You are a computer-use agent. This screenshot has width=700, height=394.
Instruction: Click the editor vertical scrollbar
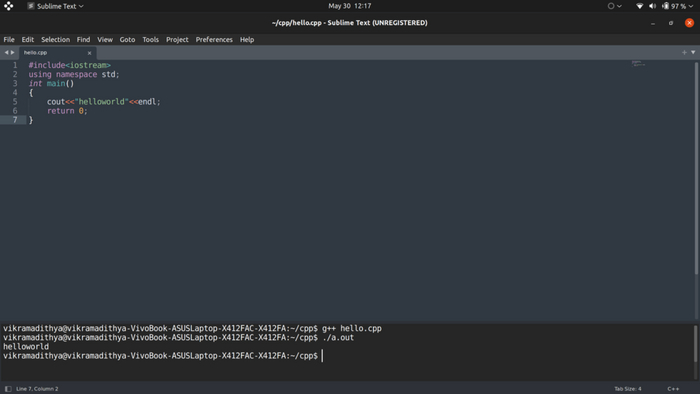pyautogui.click(x=696, y=168)
